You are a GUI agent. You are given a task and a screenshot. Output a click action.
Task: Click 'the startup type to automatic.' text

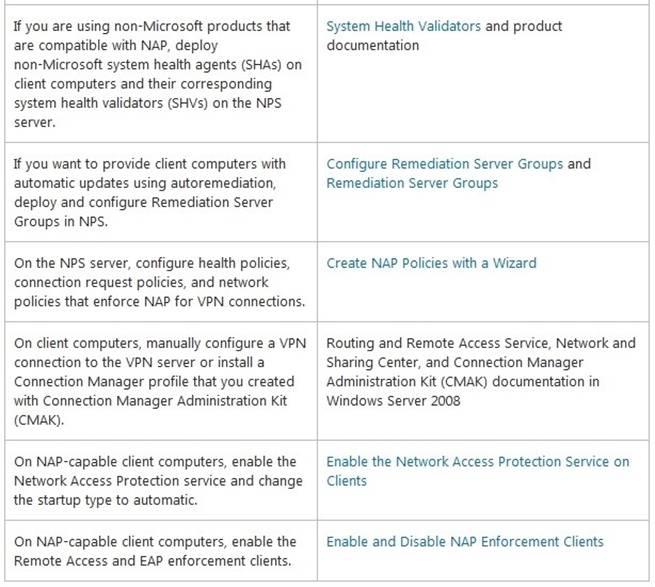(105, 500)
